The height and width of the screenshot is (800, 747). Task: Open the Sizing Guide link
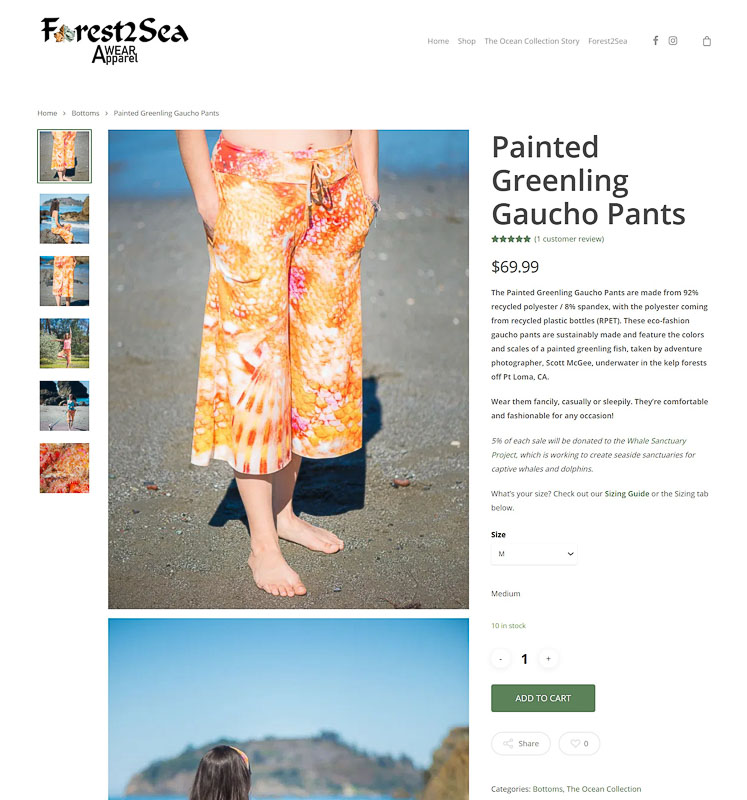(x=627, y=494)
